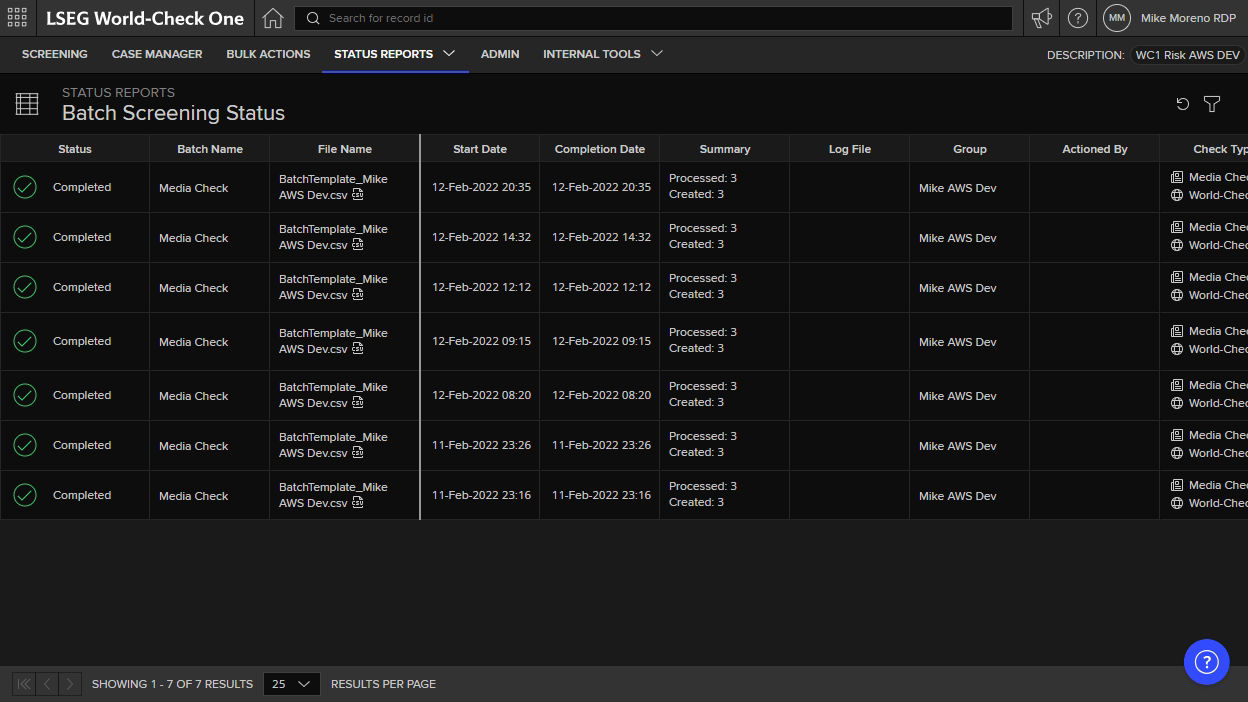
Task: Click CSV file icon in first row
Action: coord(358,195)
